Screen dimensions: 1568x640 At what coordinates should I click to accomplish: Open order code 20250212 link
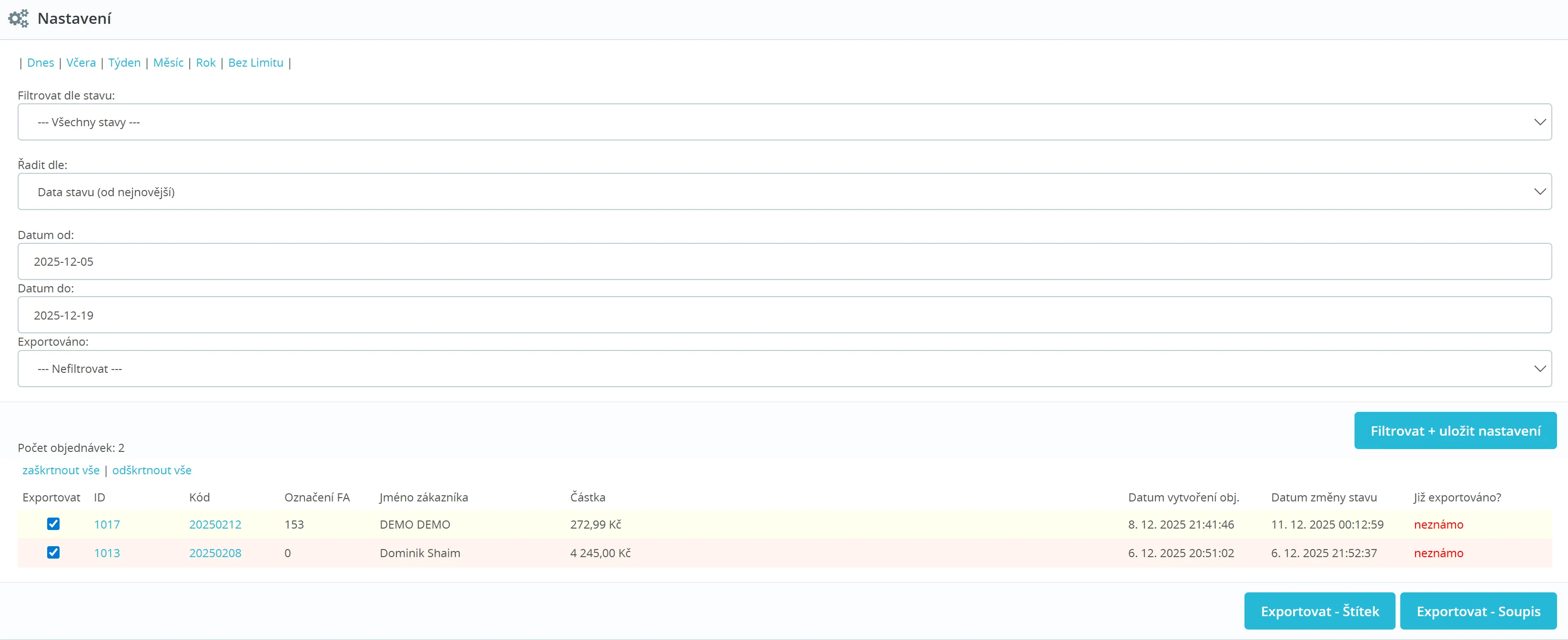215,524
